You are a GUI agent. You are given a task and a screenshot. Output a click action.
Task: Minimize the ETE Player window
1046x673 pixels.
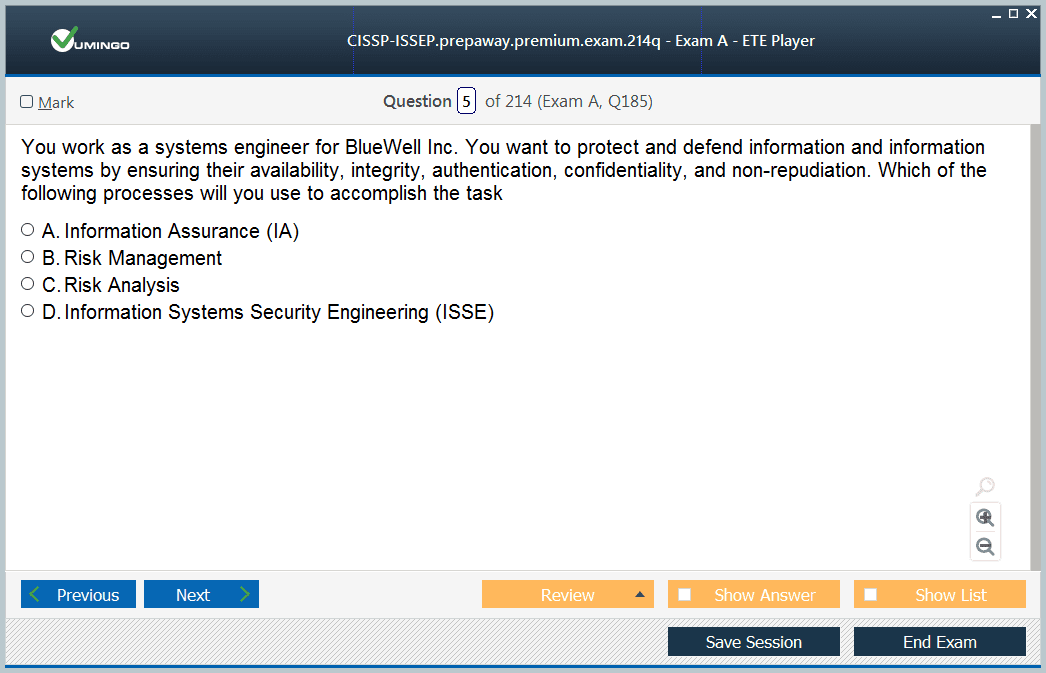(997, 14)
